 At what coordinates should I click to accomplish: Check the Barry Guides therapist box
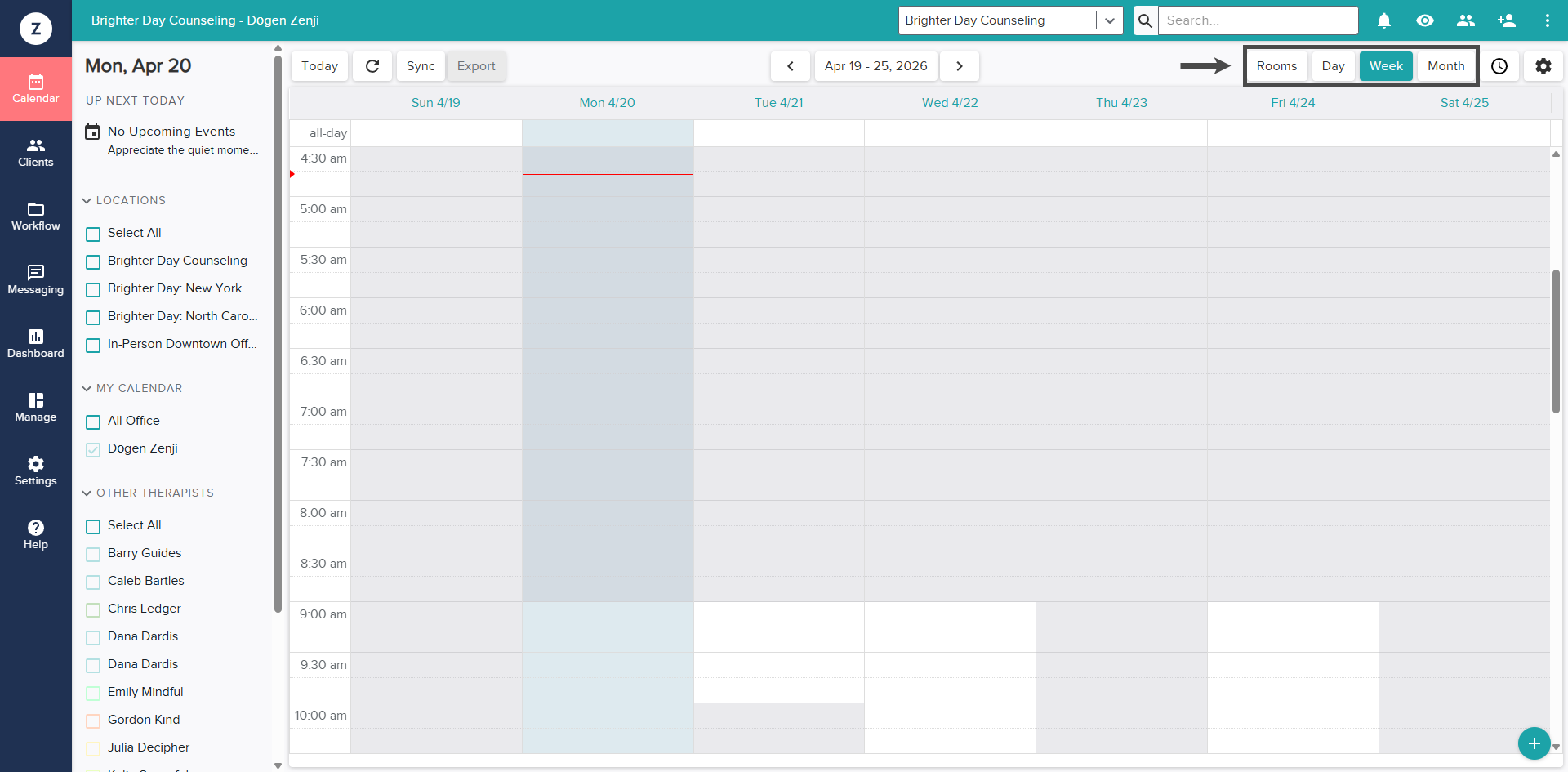click(93, 554)
